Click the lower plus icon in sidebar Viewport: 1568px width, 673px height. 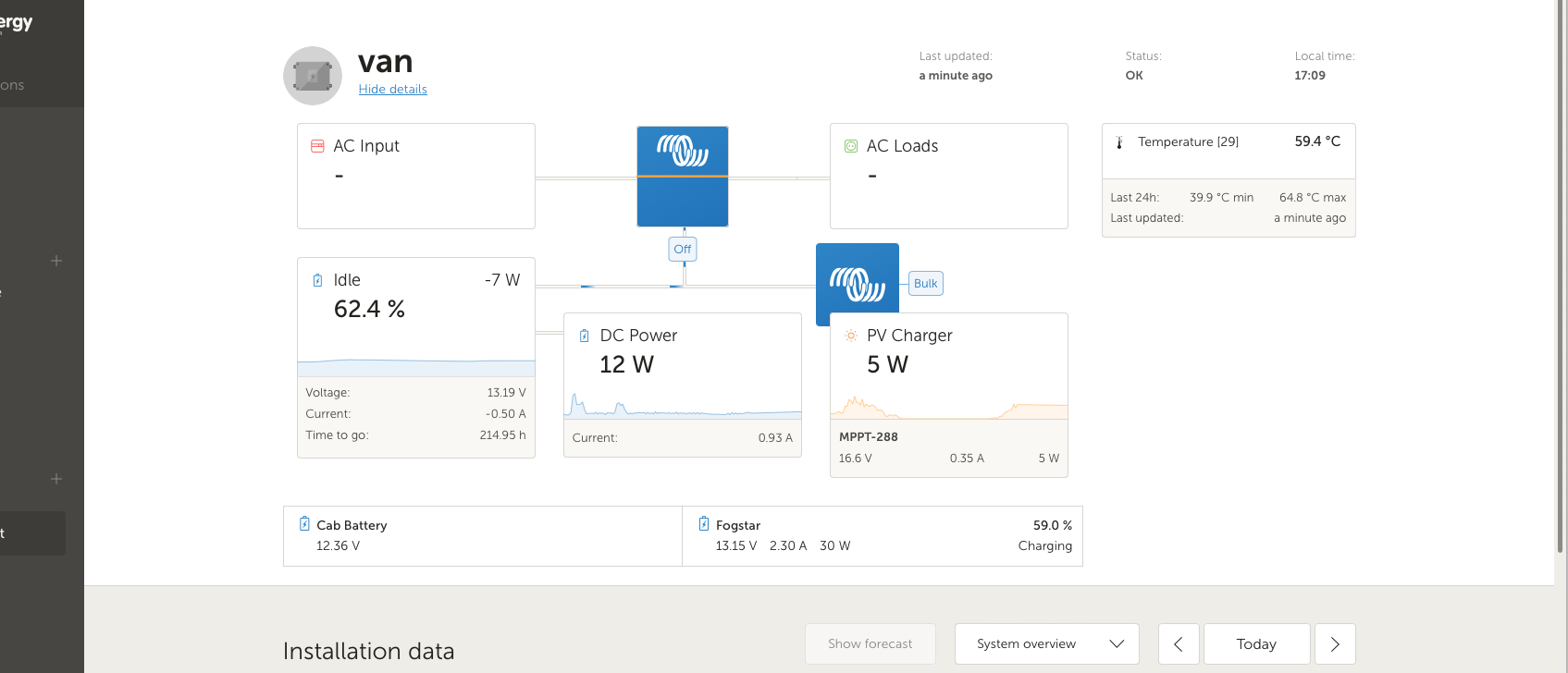[56, 479]
